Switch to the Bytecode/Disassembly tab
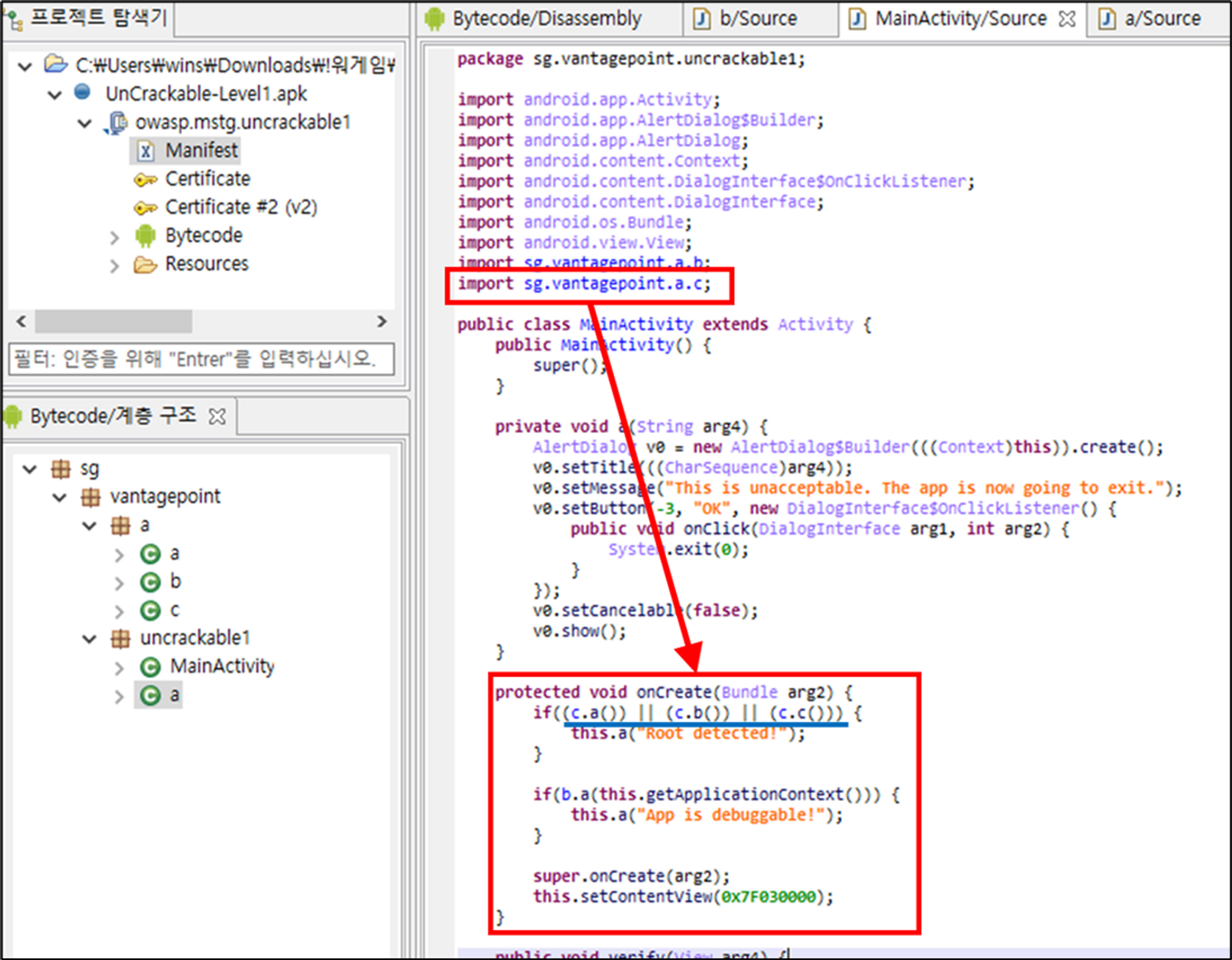This screenshot has height=960, width=1232. 546,18
